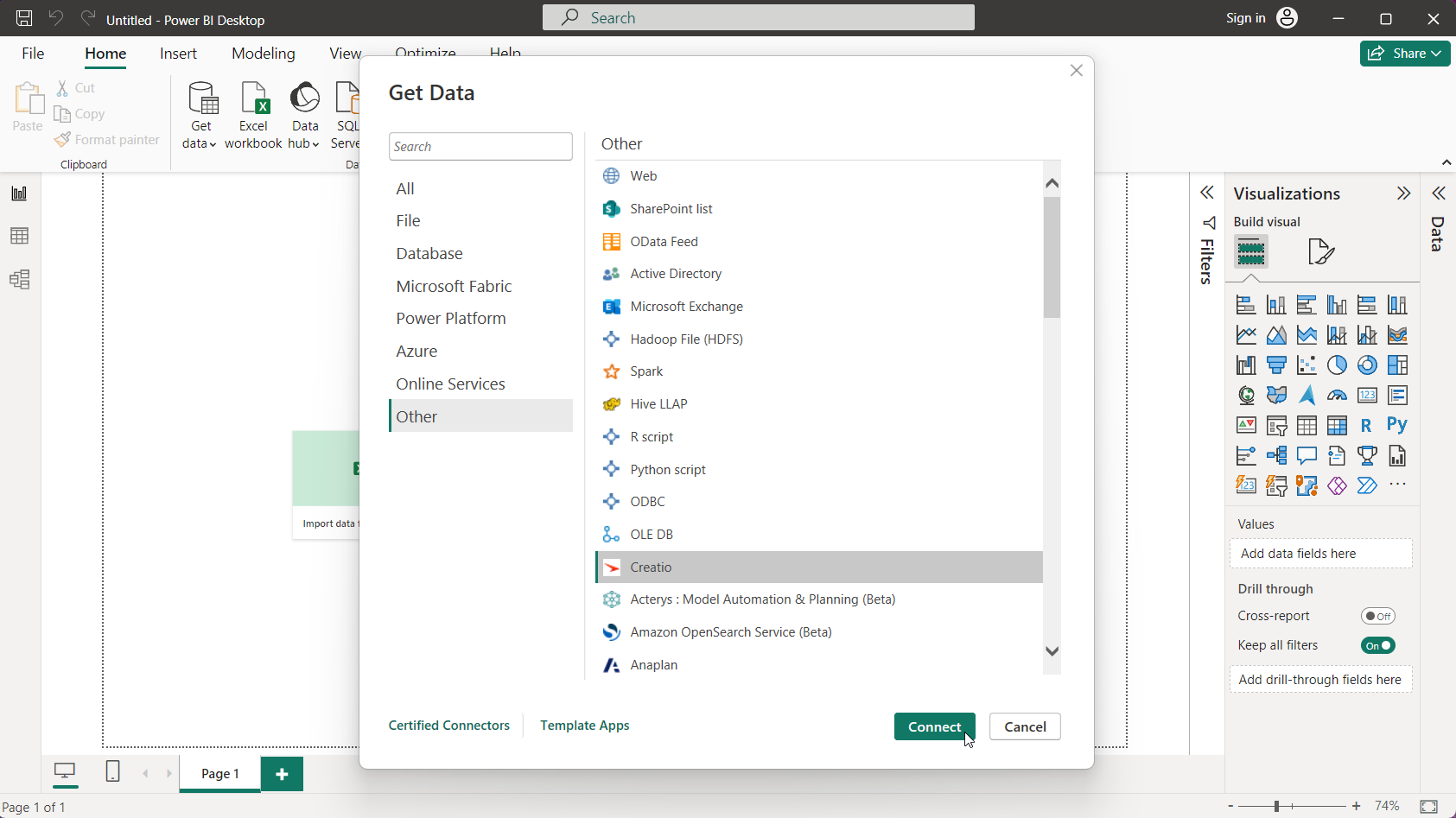Click scroll-up arrow in connector list
This screenshot has height=818, width=1456.
coord(1052,183)
